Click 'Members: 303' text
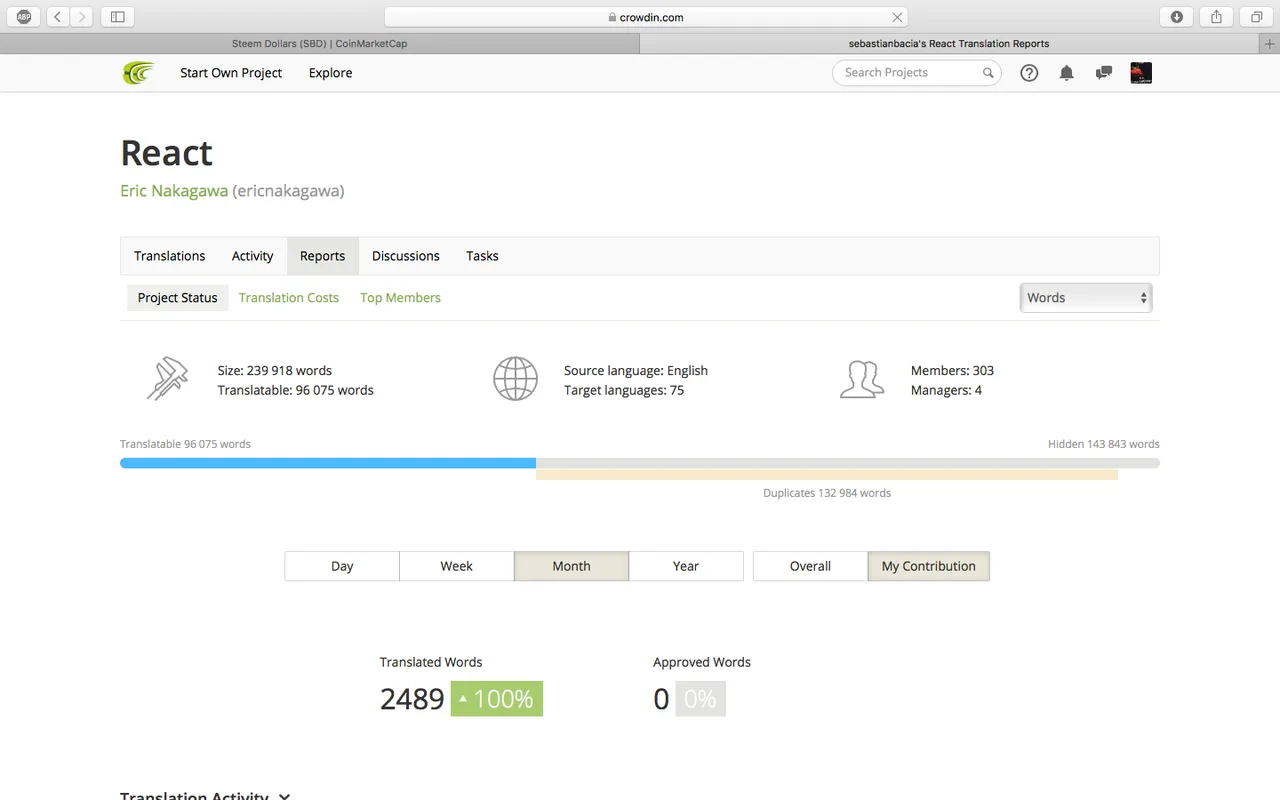This screenshot has height=800, width=1280. coord(952,370)
